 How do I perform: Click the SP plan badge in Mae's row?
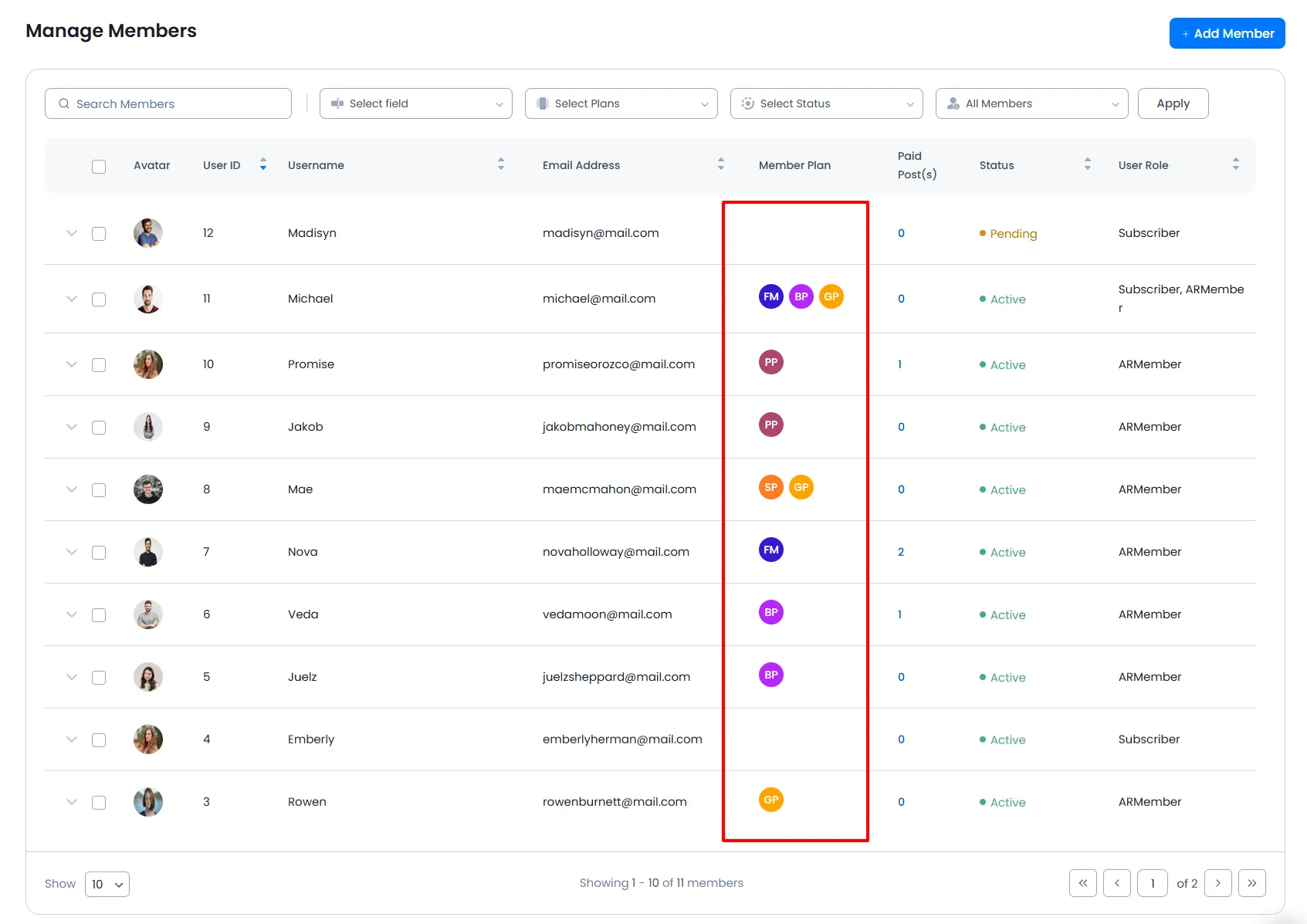click(x=770, y=487)
